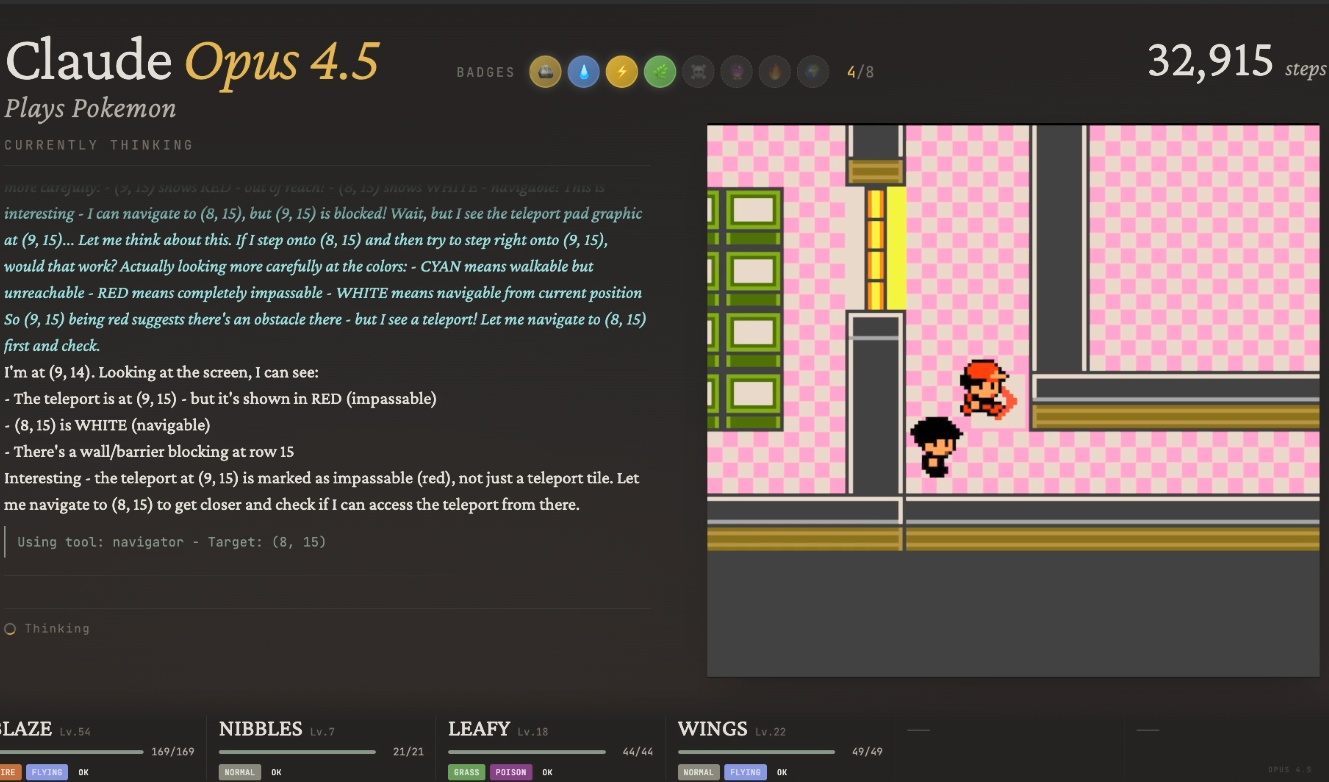The height and width of the screenshot is (782, 1329).
Task: Click LEAFY's health bar
Action: coord(527,751)
